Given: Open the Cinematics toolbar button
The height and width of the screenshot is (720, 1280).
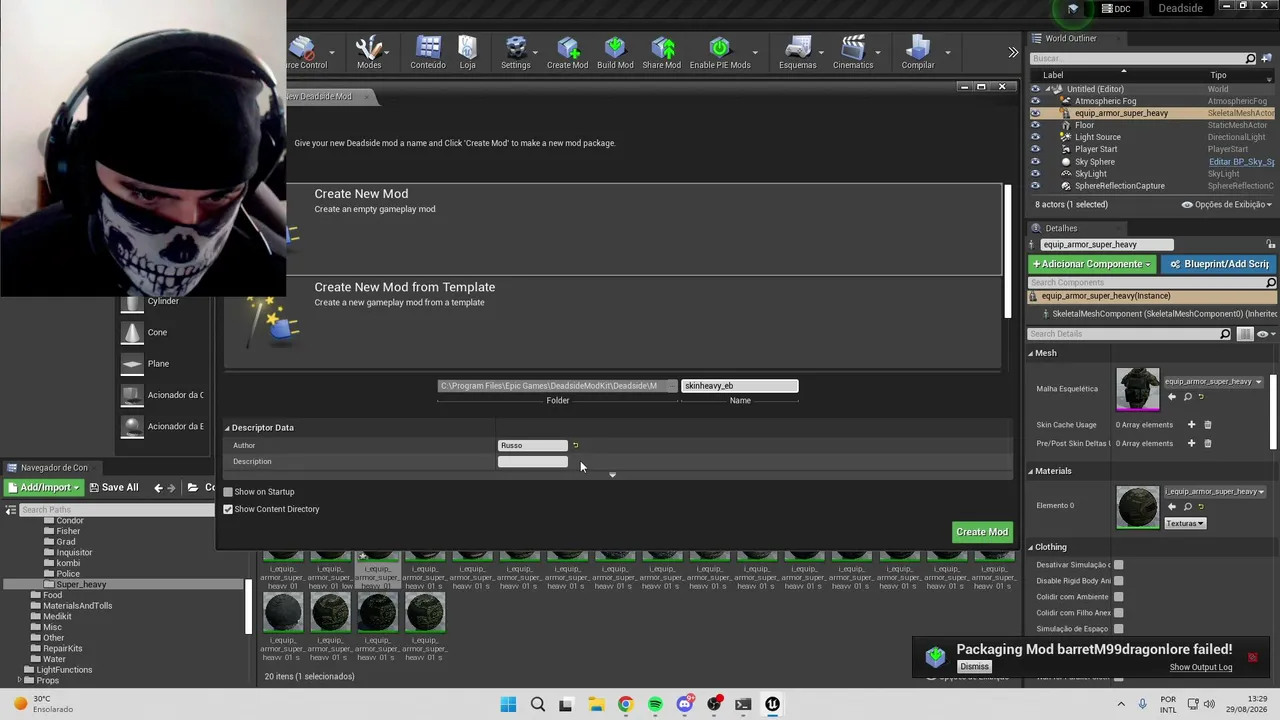Looking at the screenshot, I should tap(853, 53).
